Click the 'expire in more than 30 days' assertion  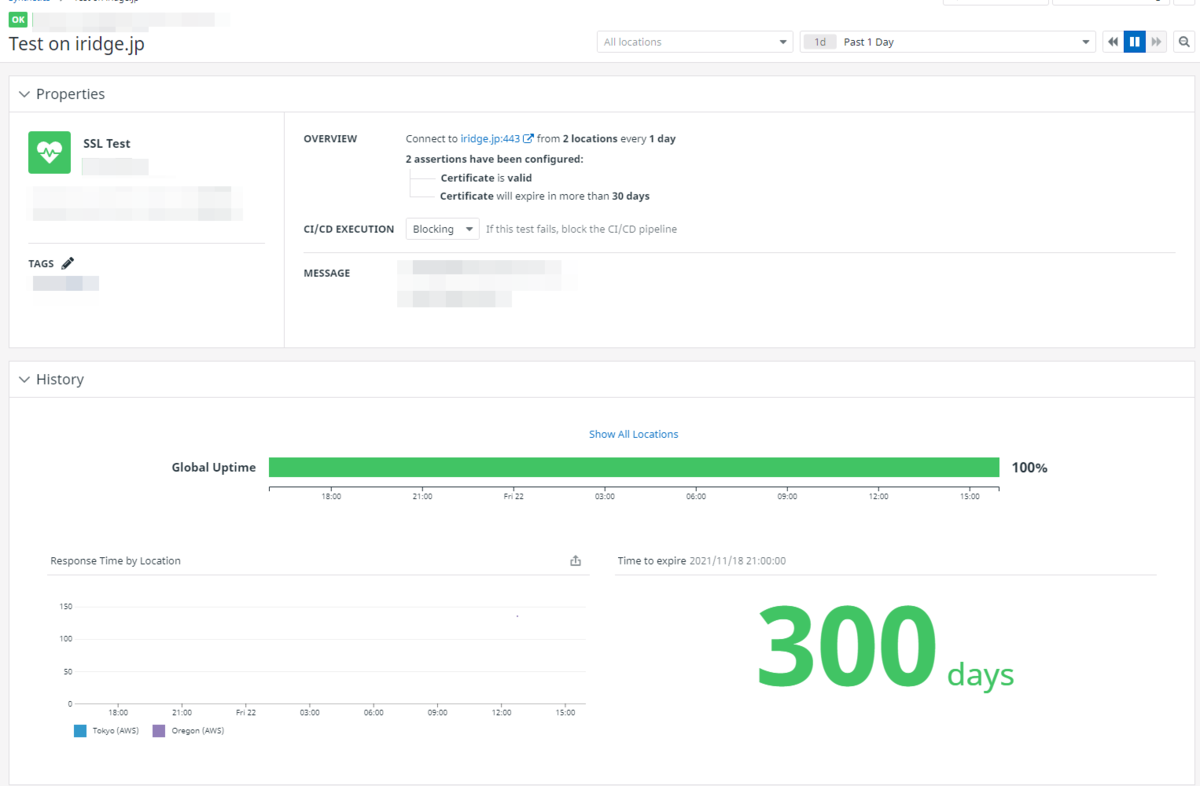pos(545,196)
